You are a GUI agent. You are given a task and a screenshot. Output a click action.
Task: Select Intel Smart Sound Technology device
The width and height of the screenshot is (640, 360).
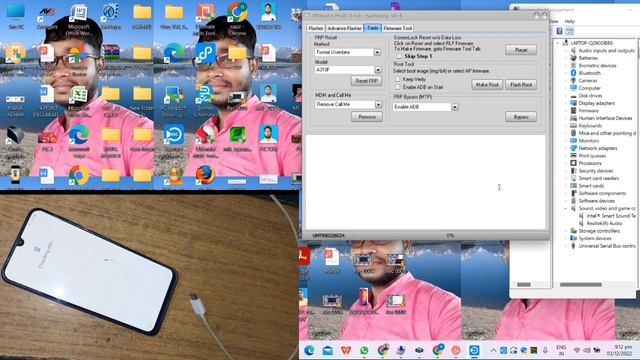[x=611, y=216]
